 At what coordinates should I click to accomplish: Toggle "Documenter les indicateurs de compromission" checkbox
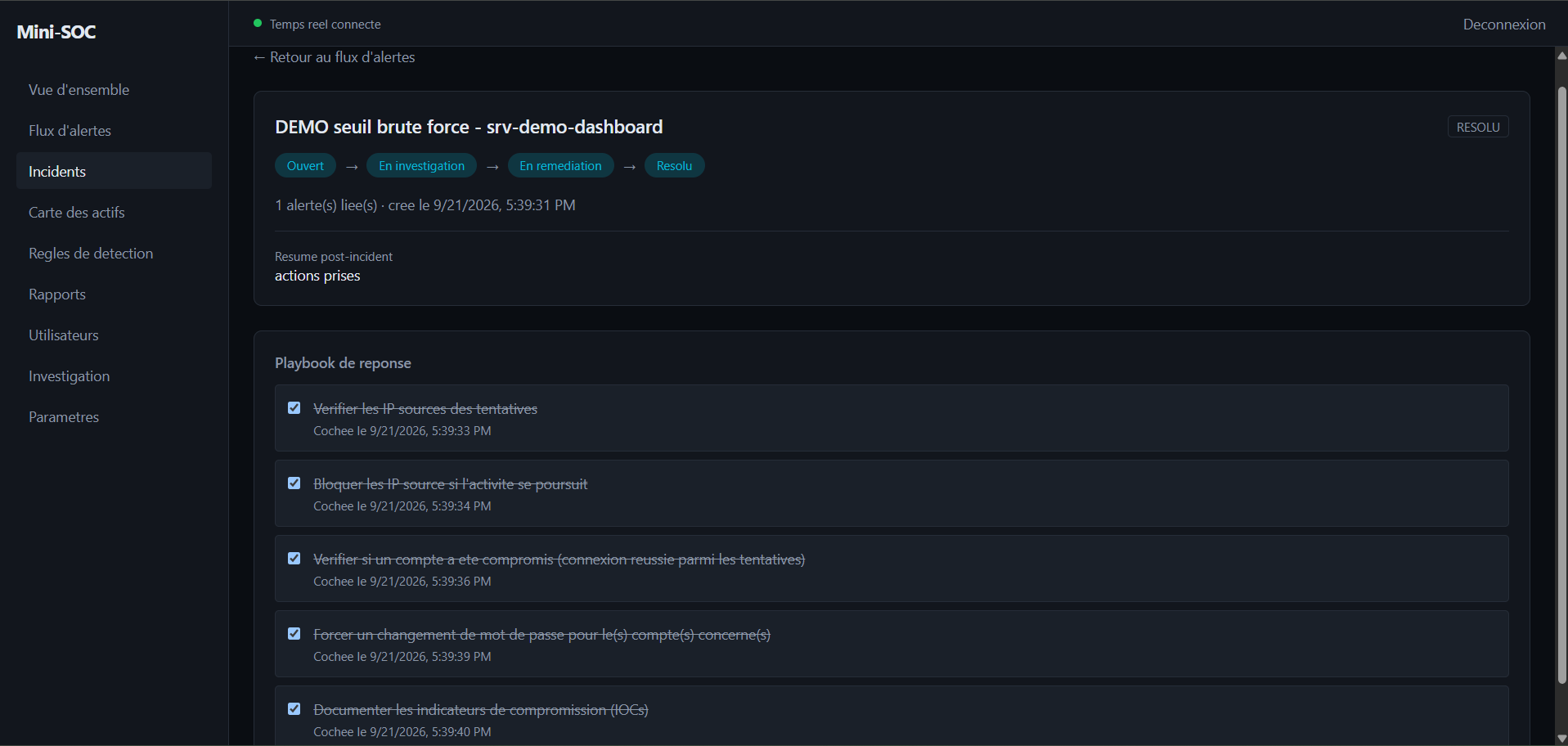pos(294,709)
